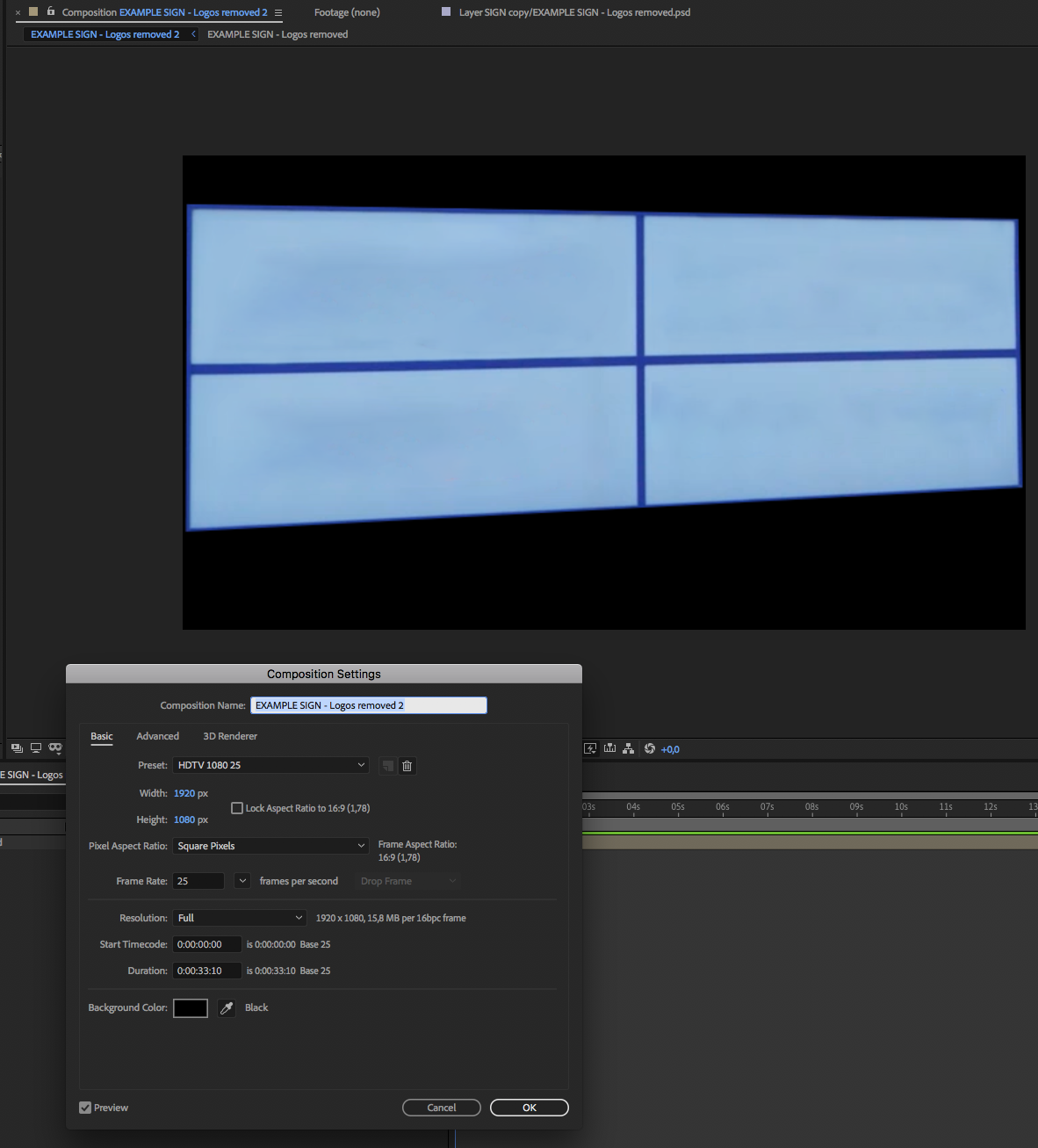The image size is (1038, 1148).
Task: Click the Layer panel label color square
Action: point(446,12)
